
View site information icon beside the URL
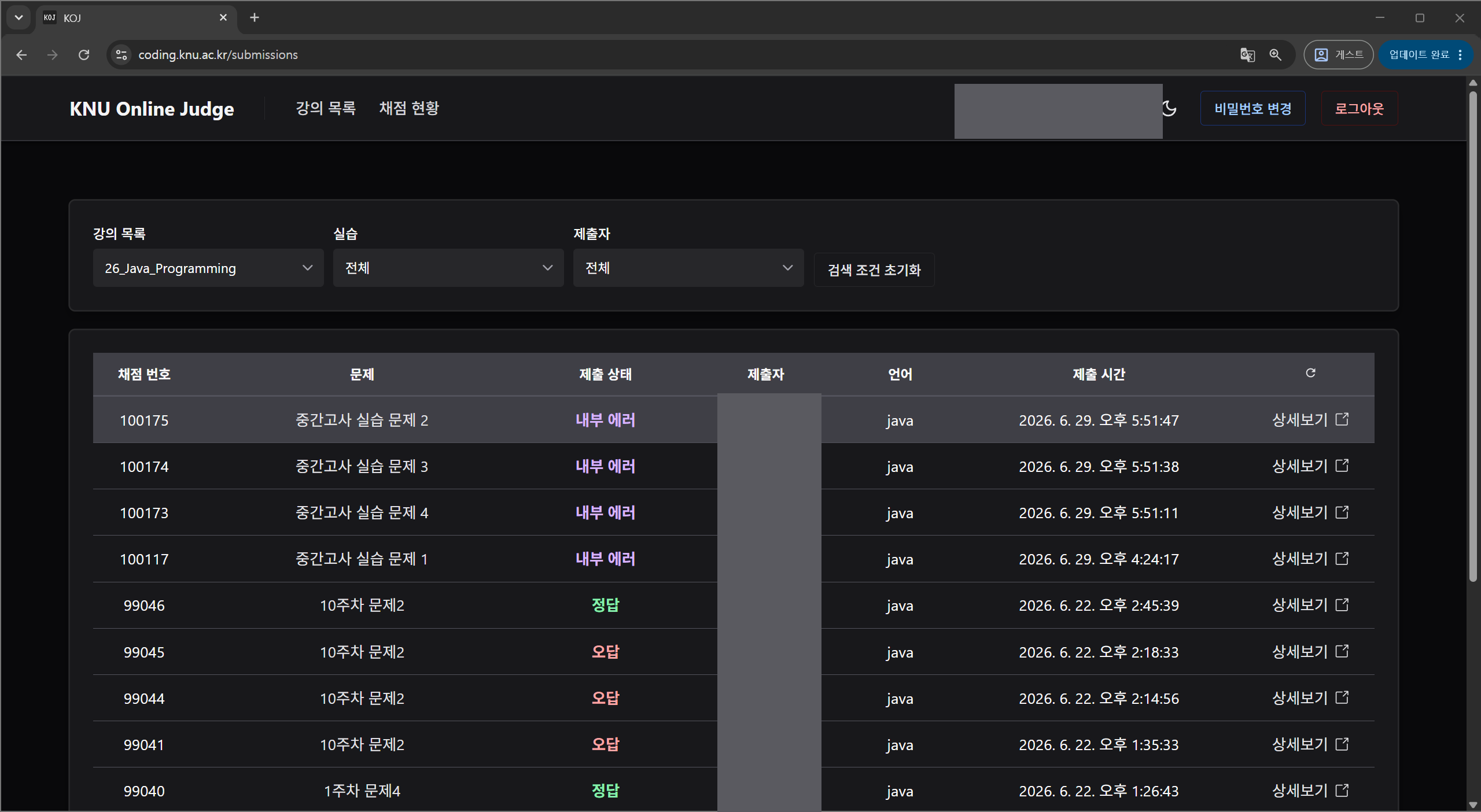tap(121, 55)
